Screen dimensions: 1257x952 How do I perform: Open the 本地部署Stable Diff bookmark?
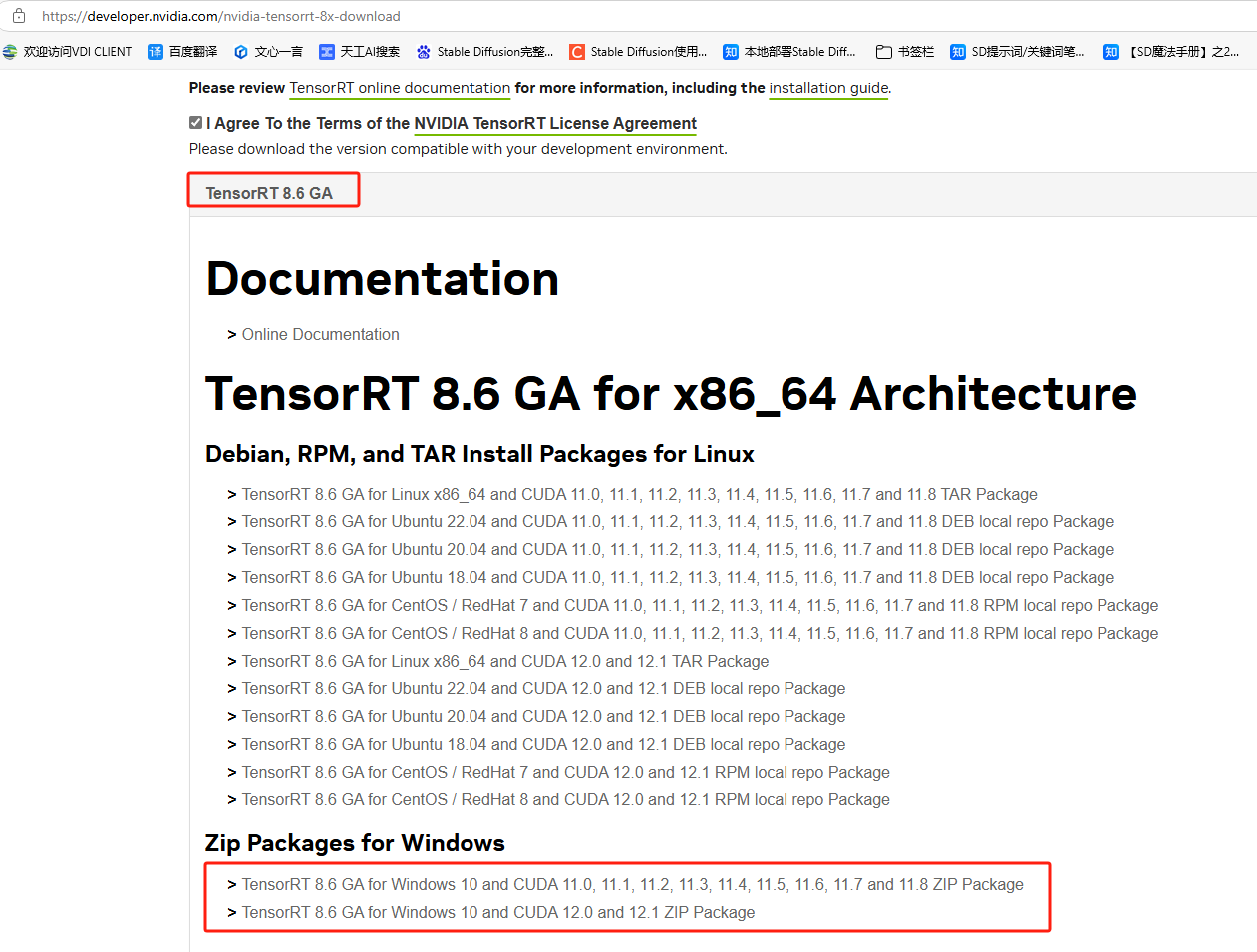tap(790, 52)
